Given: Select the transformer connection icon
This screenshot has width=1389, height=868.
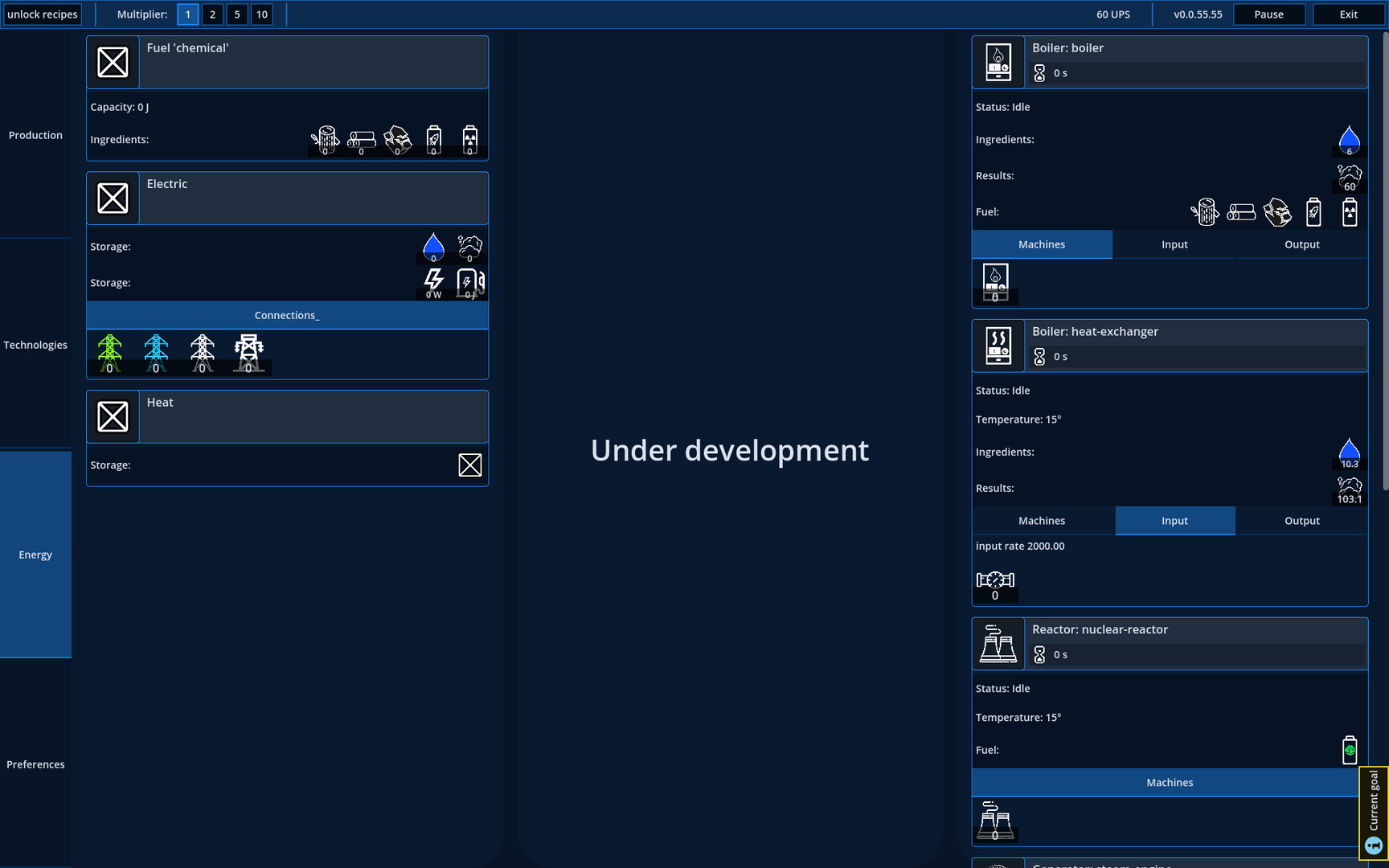Looking at the screenshot, I should pyautogui.click(x=248, y=351).
